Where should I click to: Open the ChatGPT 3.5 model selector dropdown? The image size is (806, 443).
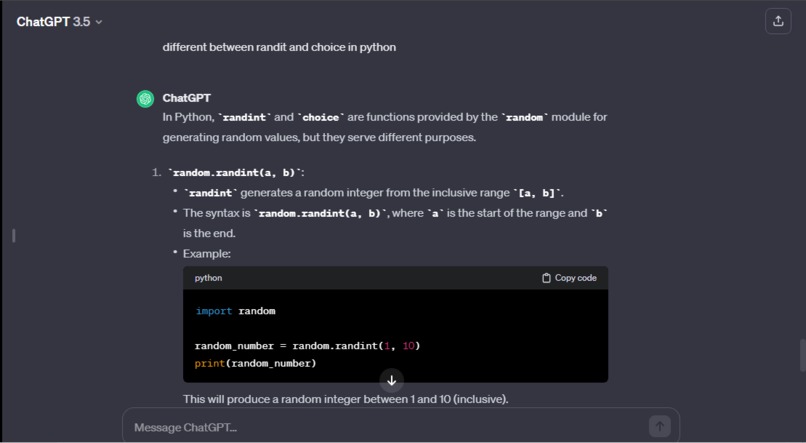click(x=59, y=22)
